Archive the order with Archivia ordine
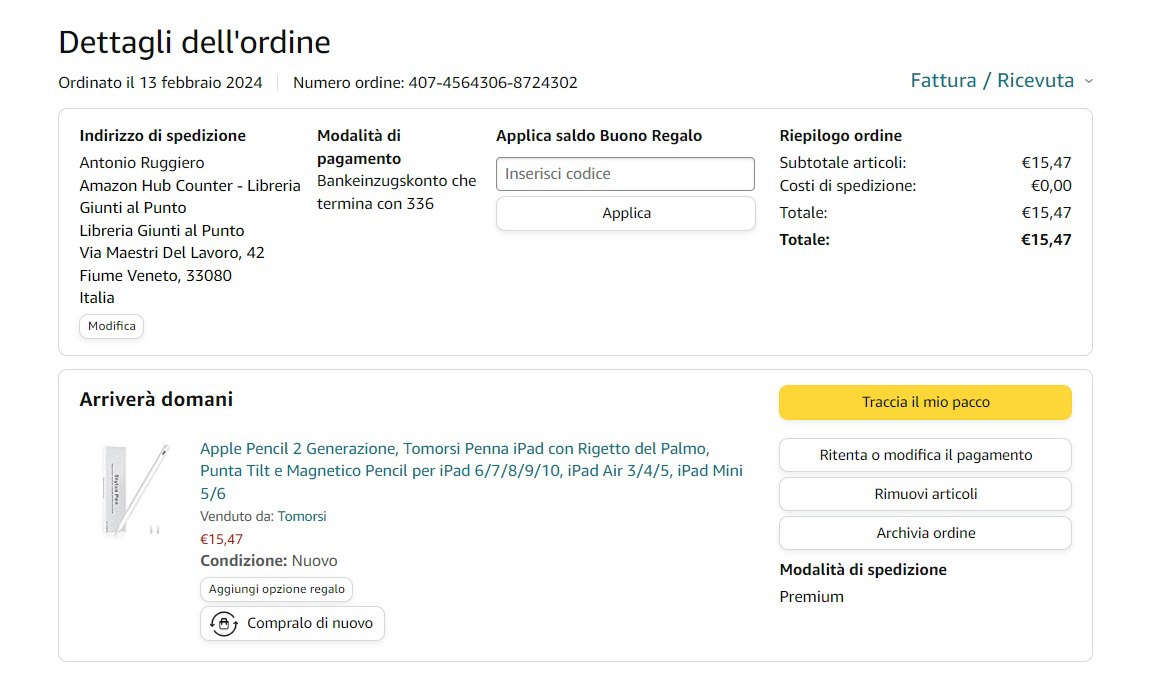This screenshot has width=1171, height=677. [x=925, y=533]
